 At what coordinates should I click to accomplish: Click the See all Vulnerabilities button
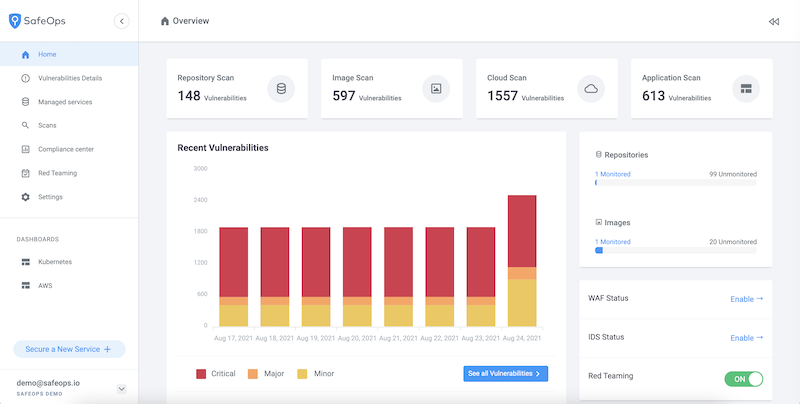pyautogui.click(x=506, y=373)
